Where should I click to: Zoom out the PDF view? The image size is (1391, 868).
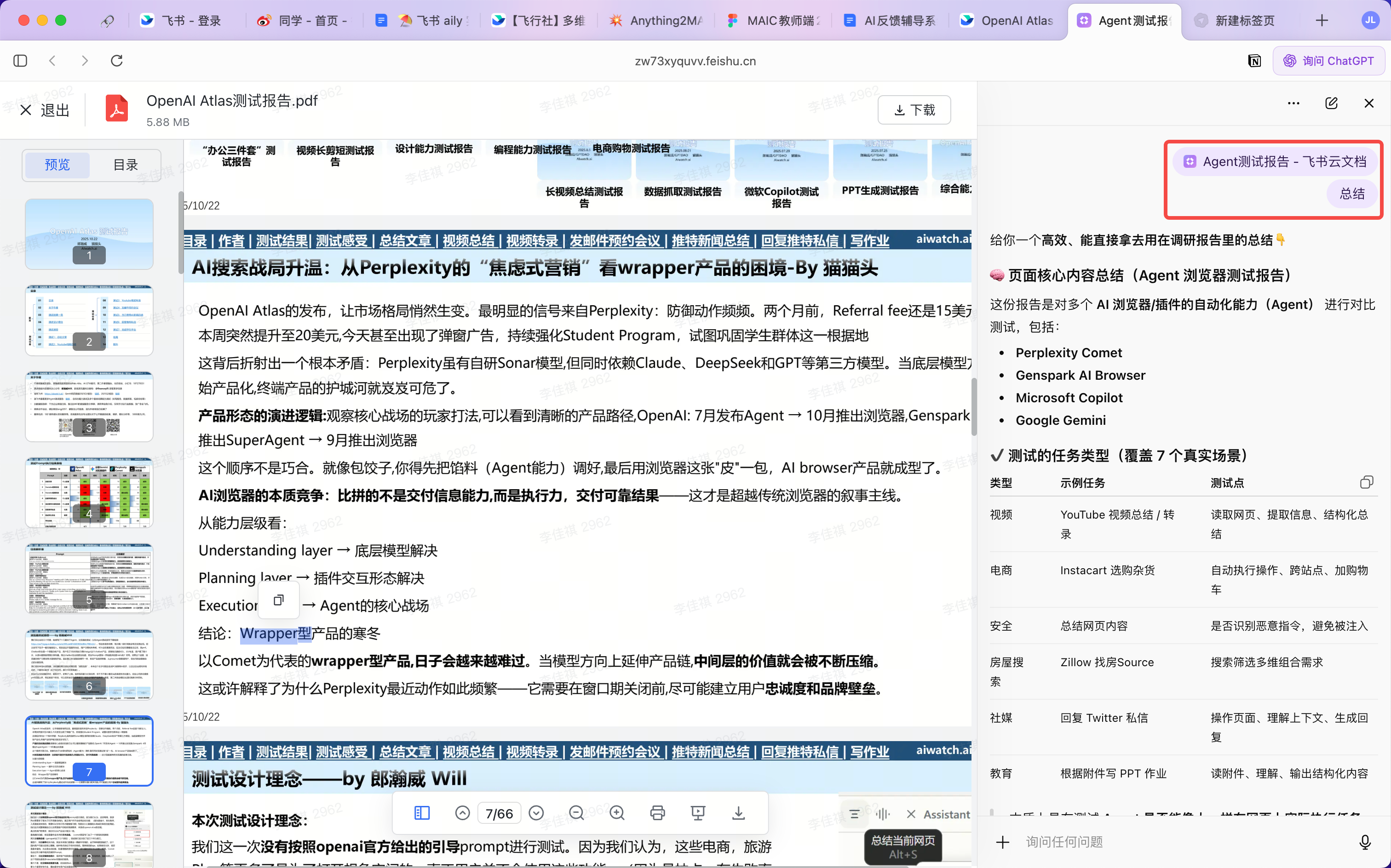point(576,813)
